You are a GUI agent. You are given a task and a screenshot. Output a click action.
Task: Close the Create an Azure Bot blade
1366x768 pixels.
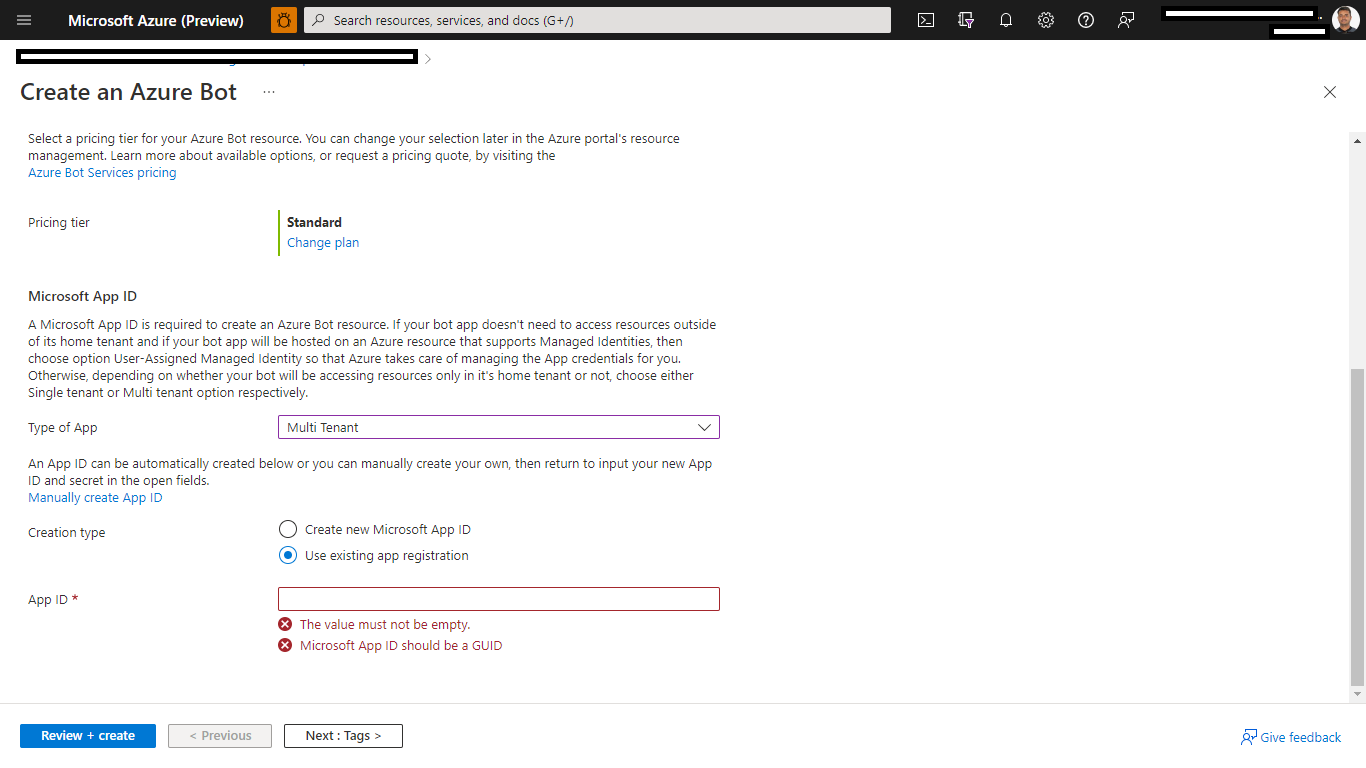(1330, 92)
